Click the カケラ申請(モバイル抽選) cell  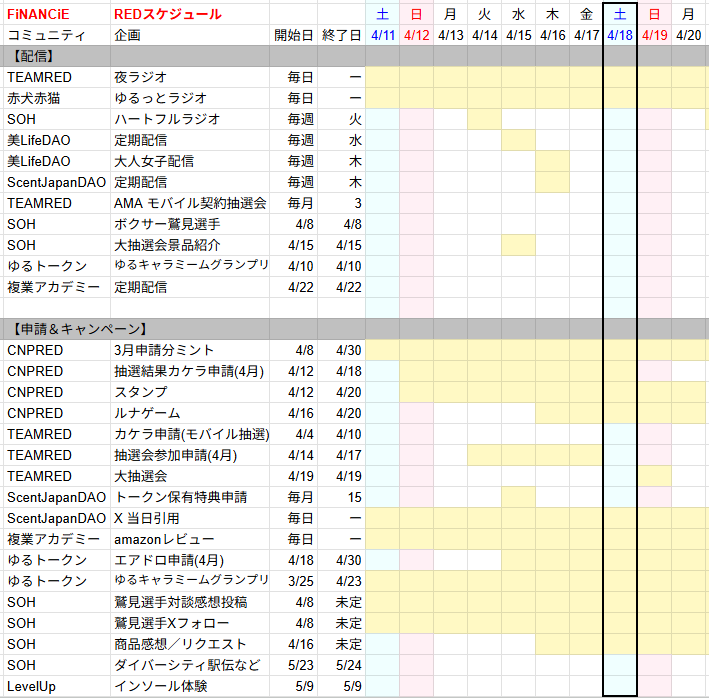click(190, 434)
